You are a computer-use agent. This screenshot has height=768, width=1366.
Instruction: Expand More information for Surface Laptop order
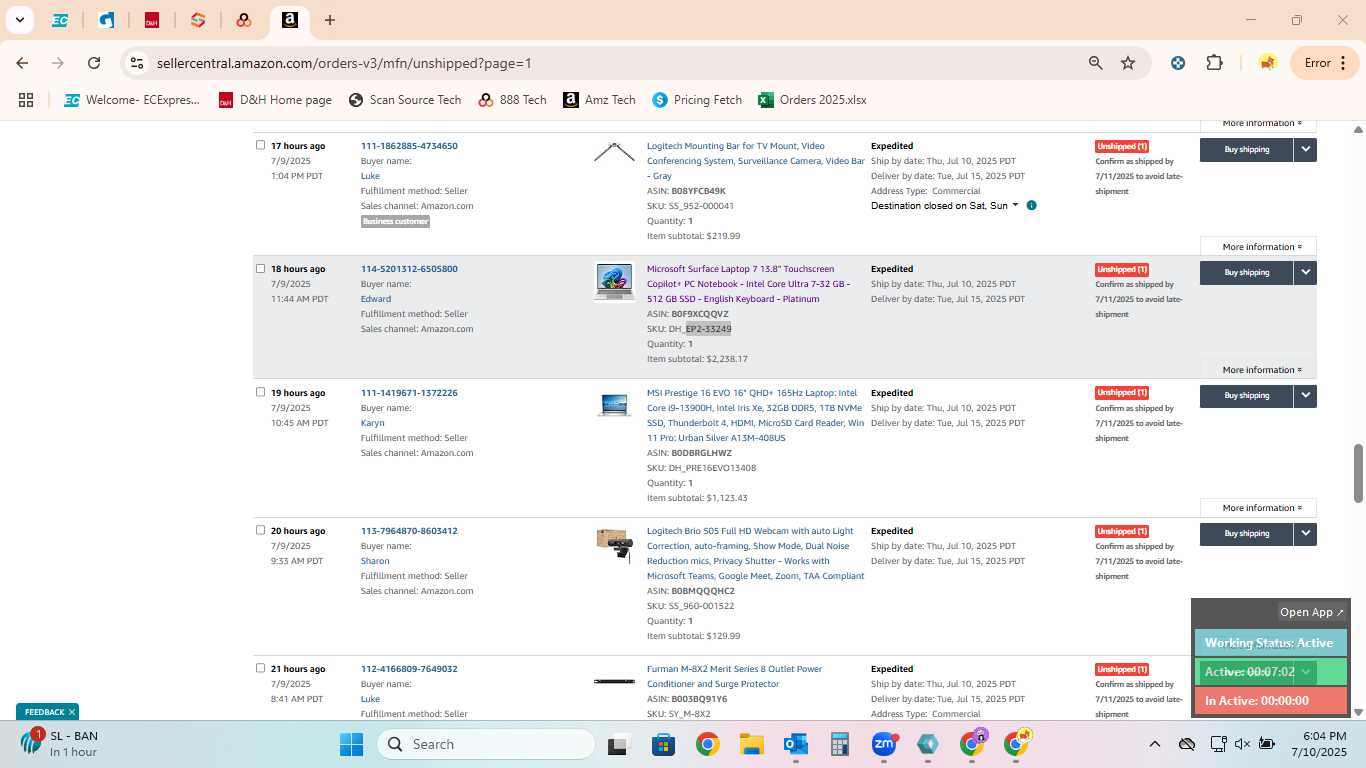(x=1258, y=370)
